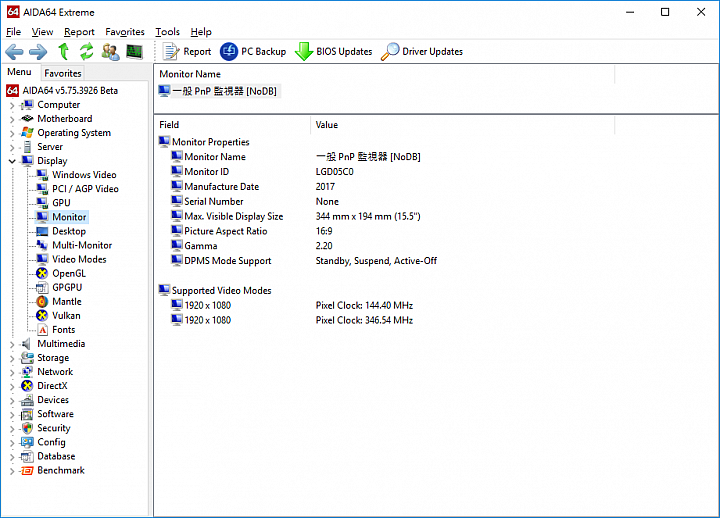Select the Max. Visible Display Size row

tap(296, 216)
